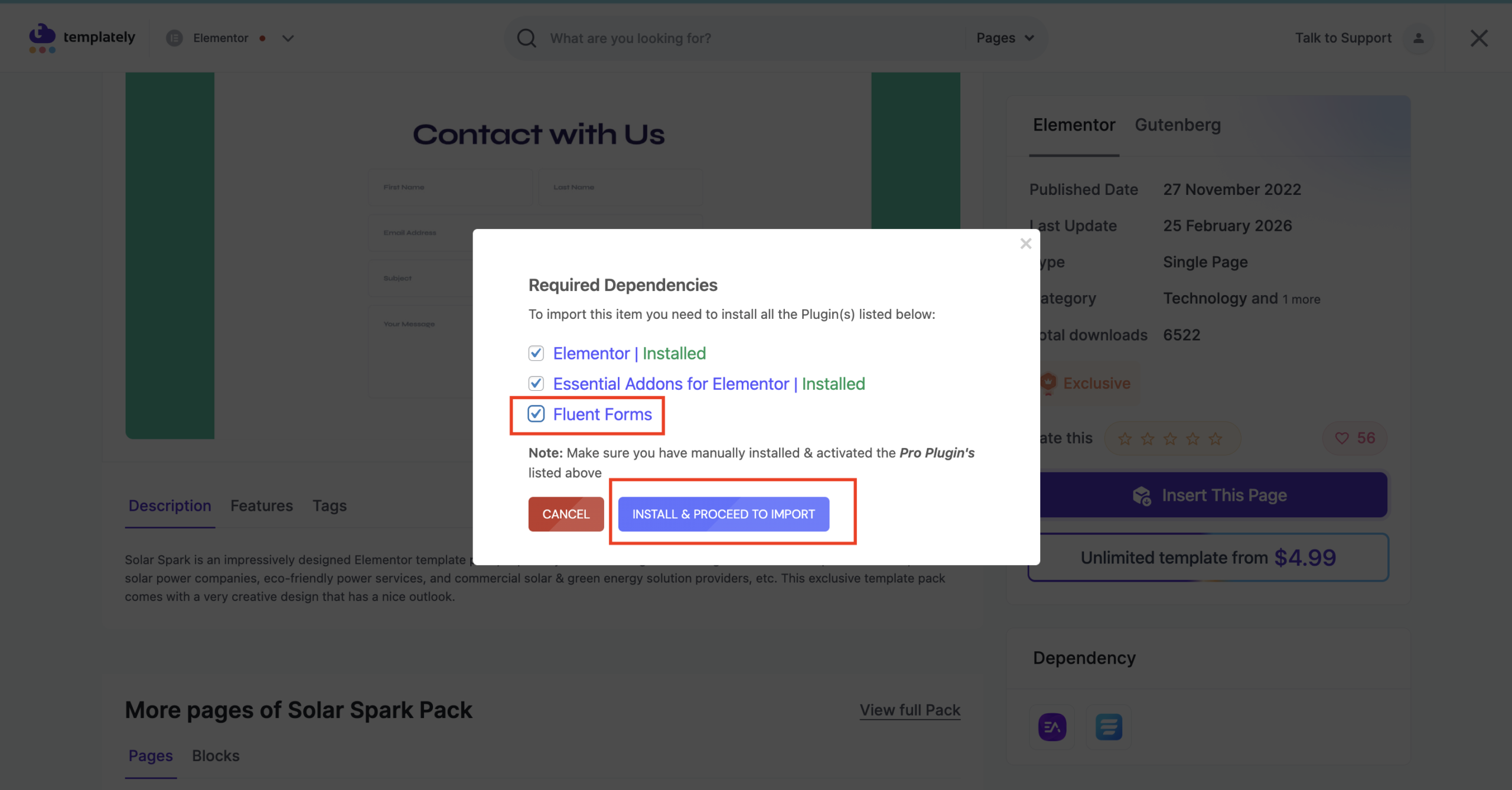Open the Features tab

(262, 506)
